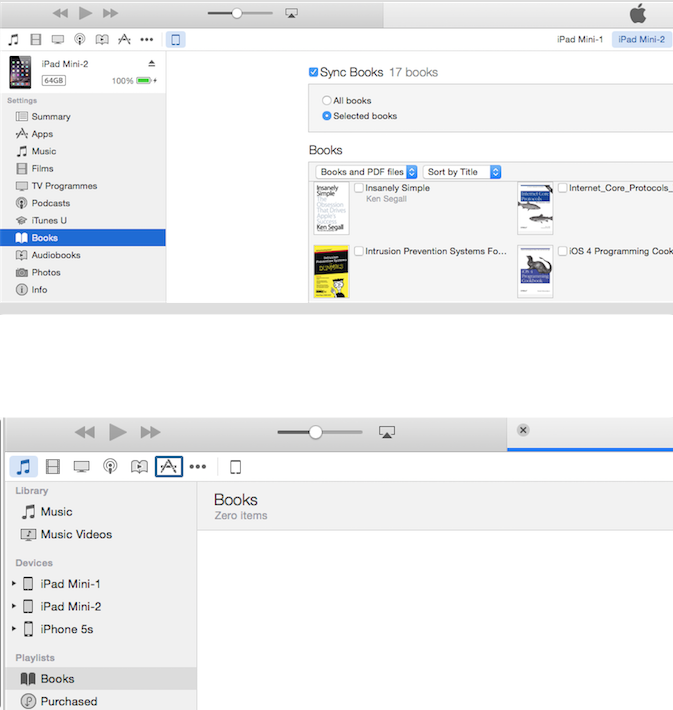Open the Apps icon in the top toolbar
Viewport: 673px width, 710px height.
[x=124, y=39]
